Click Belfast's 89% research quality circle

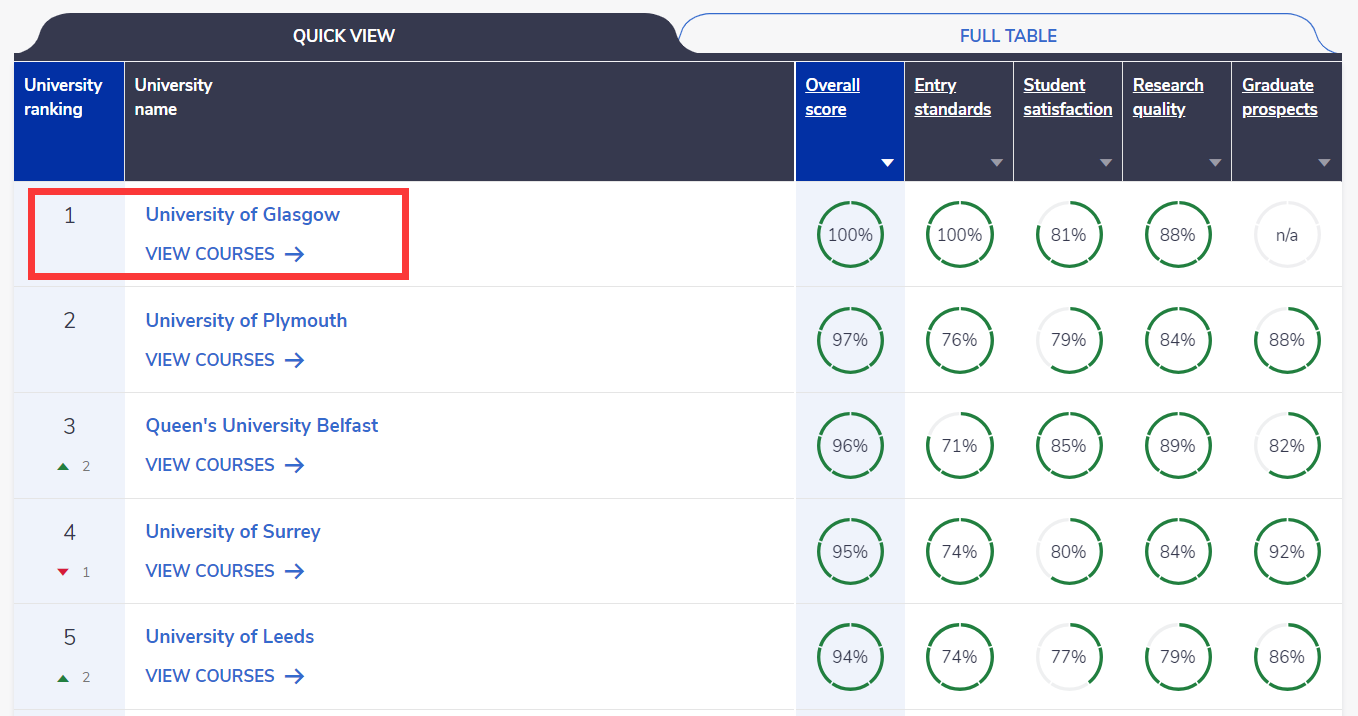pyautogui.click(x=1177, y=446)
